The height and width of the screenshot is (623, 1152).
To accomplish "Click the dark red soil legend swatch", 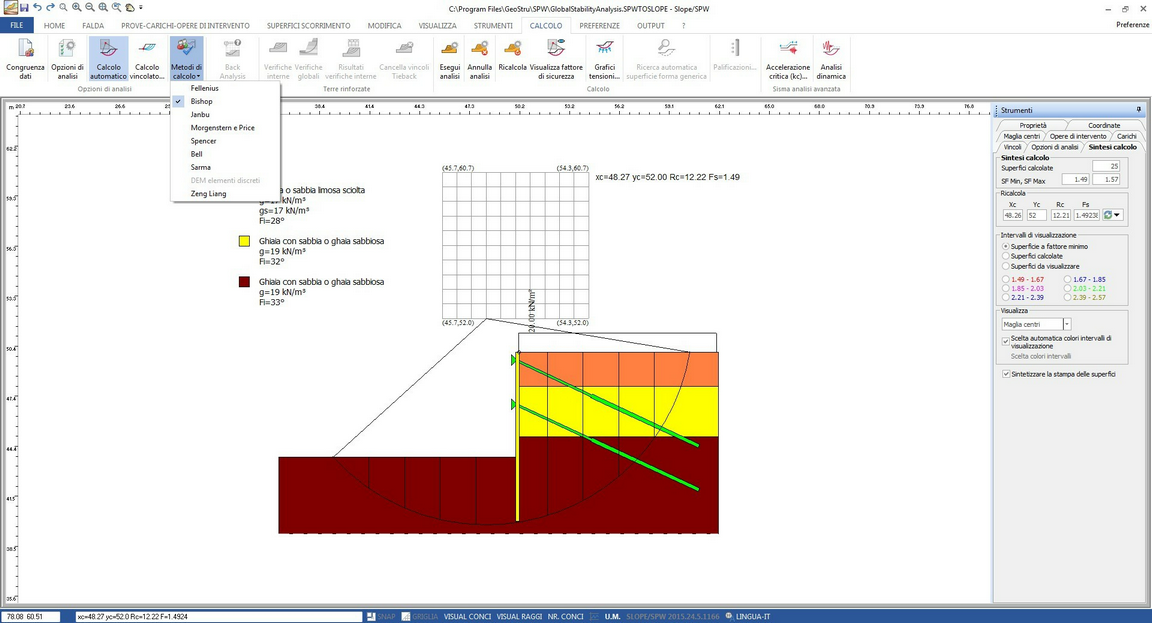I will [x=245, y=282].
